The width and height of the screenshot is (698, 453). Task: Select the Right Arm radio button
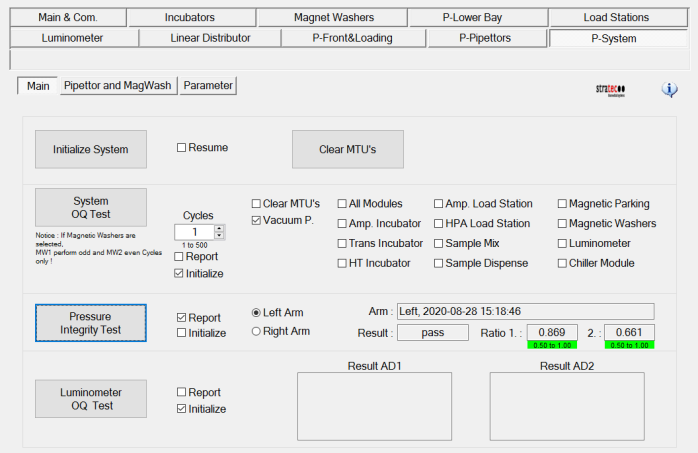pos(256,331)
